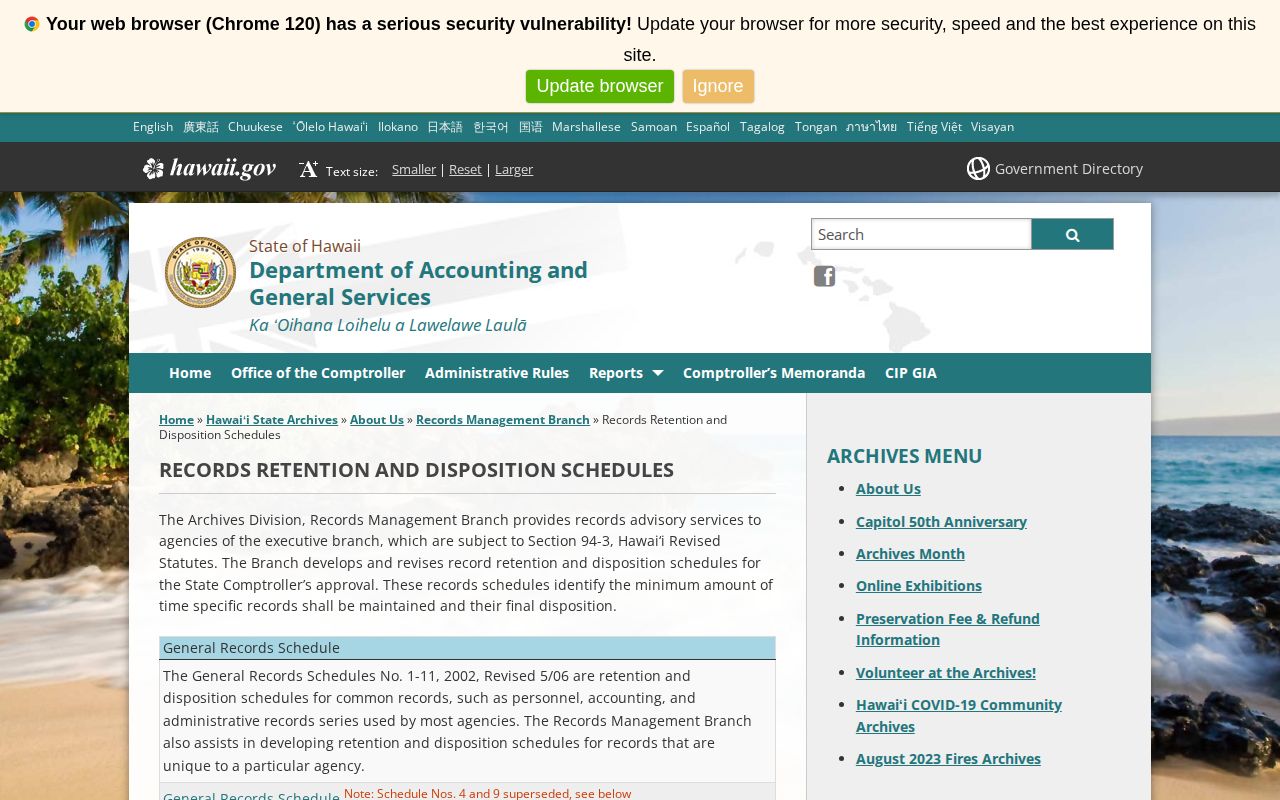The image size is (1280, 800).
Task: Switch language to Tagalog
Action: point(762,126)
